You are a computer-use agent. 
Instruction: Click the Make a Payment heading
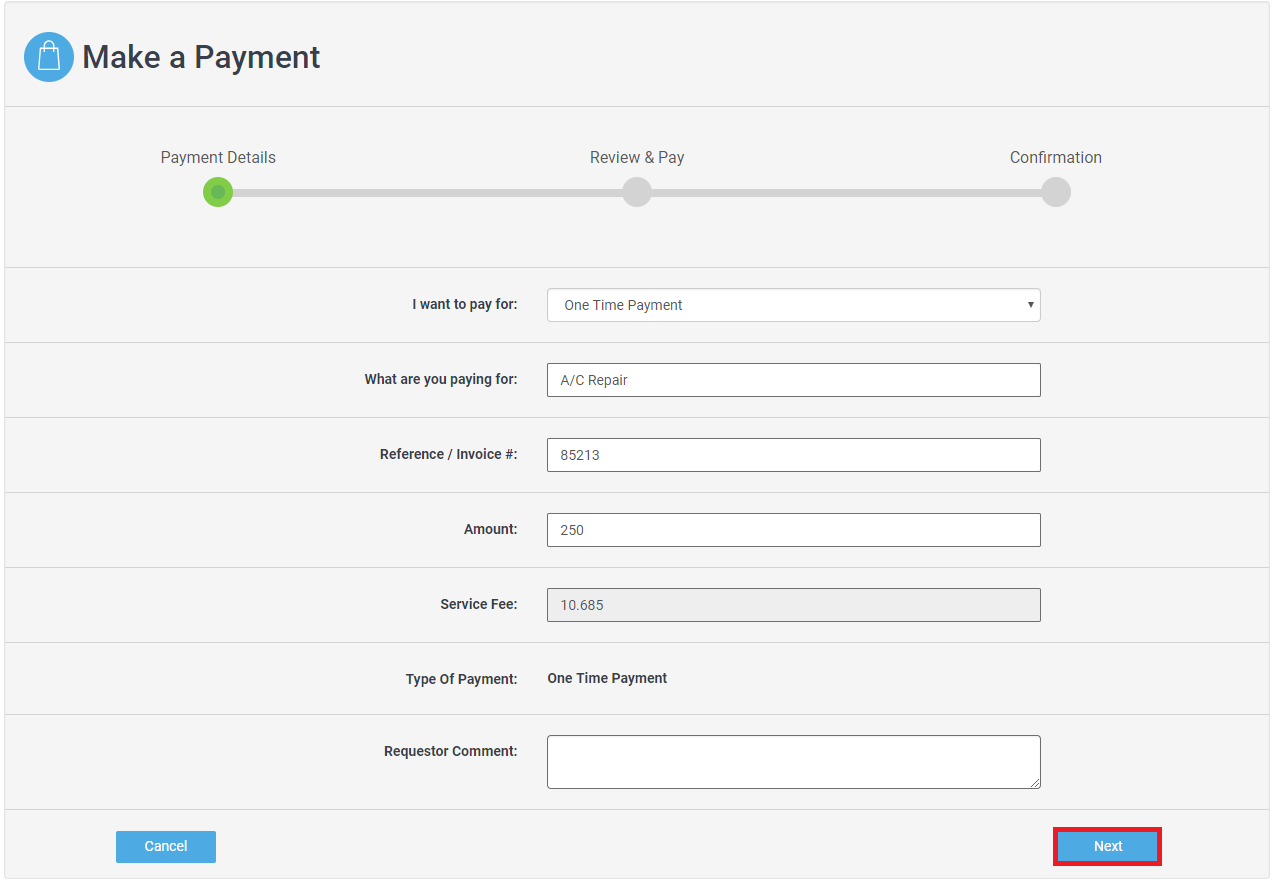click(x=201, y=57)
